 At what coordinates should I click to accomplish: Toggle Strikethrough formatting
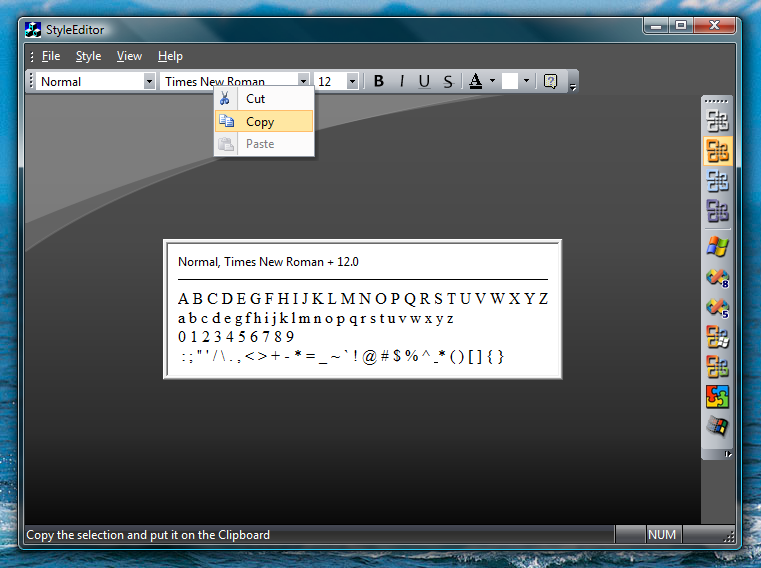(x=448, y=81)
